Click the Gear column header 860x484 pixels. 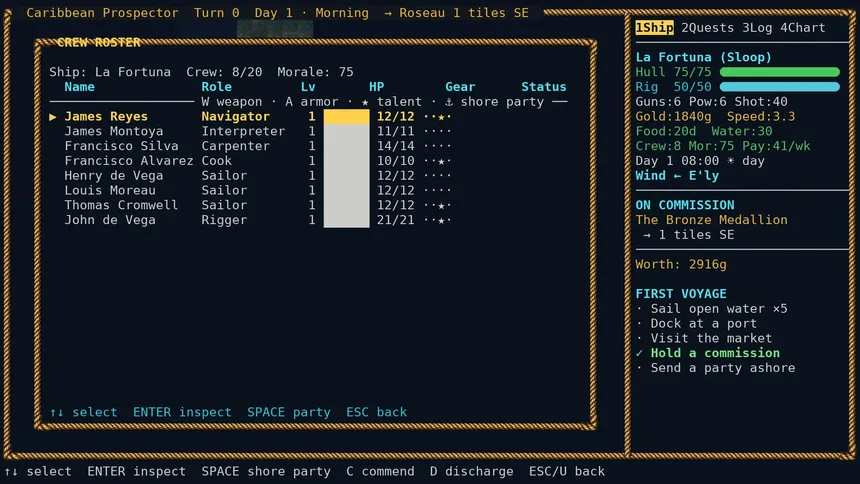click(460, 87)
